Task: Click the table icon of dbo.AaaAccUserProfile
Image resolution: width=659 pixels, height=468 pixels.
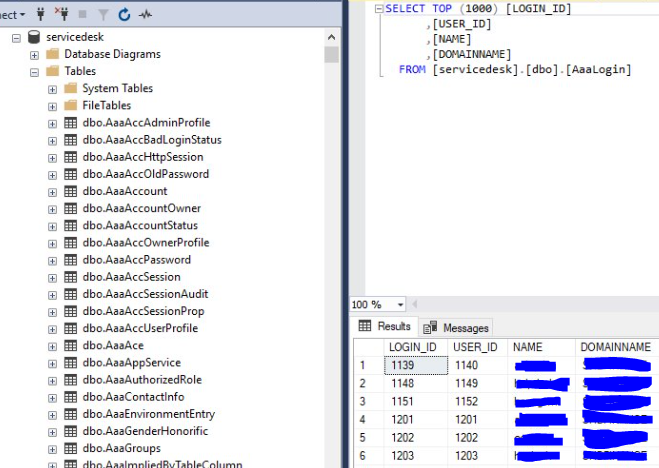Action: (x=71, y=328)
